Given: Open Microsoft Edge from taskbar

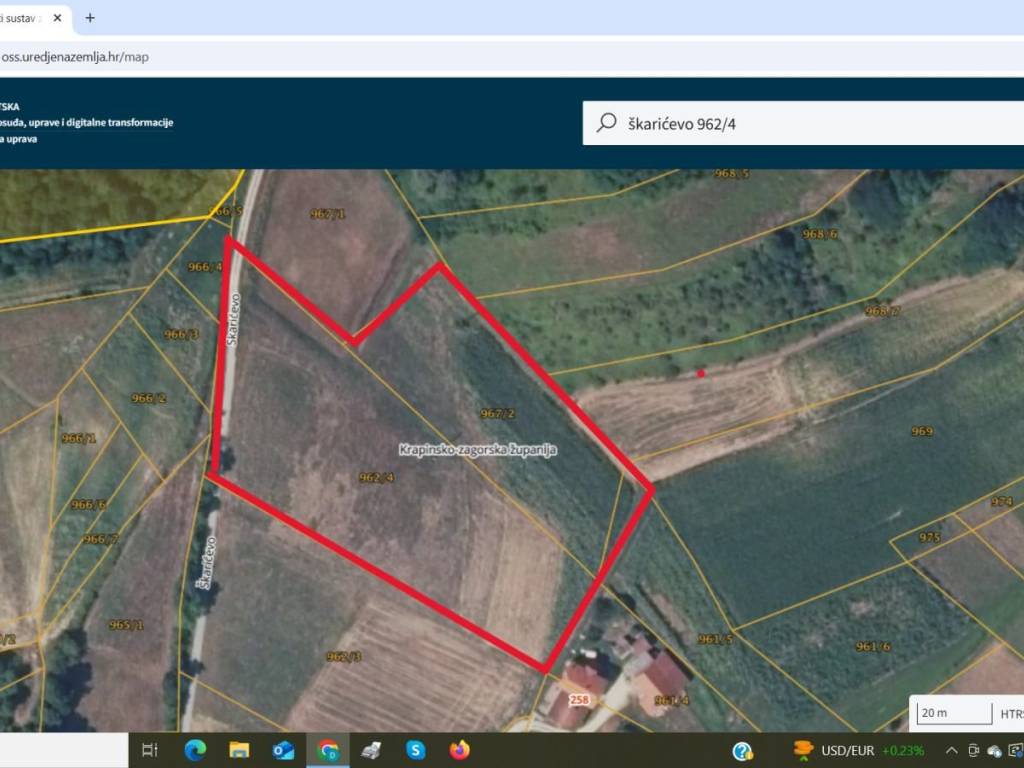Looking at the screenshot, I should pos(195,750).
